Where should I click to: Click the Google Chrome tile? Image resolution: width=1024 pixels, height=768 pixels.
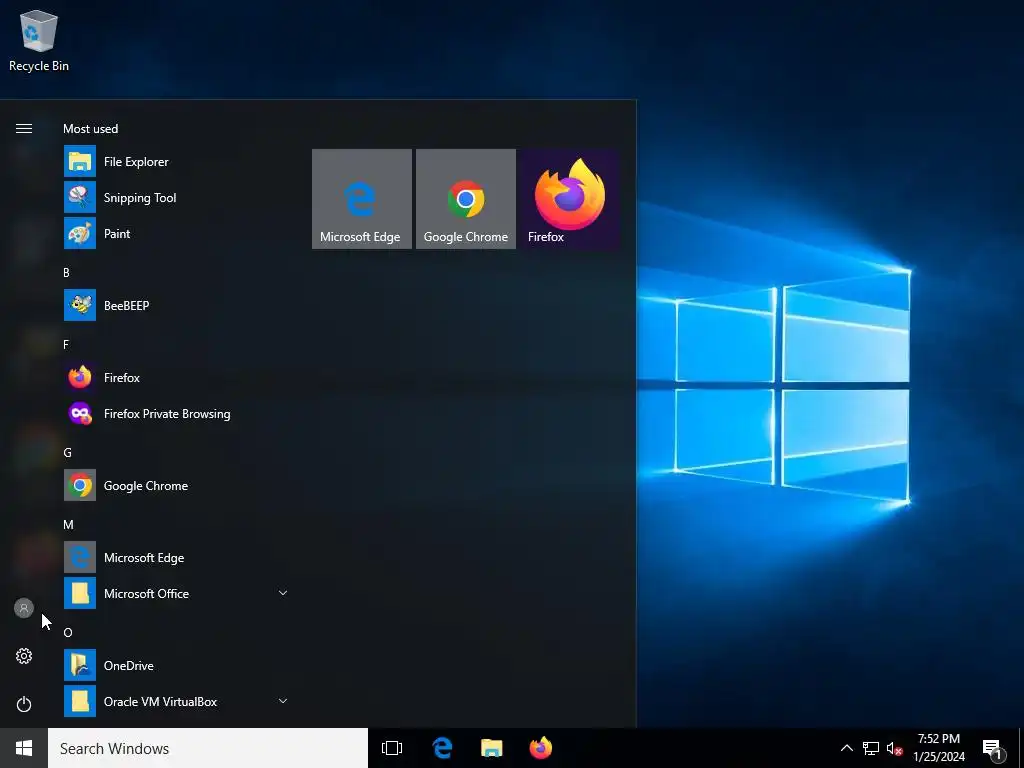[466, 199]
